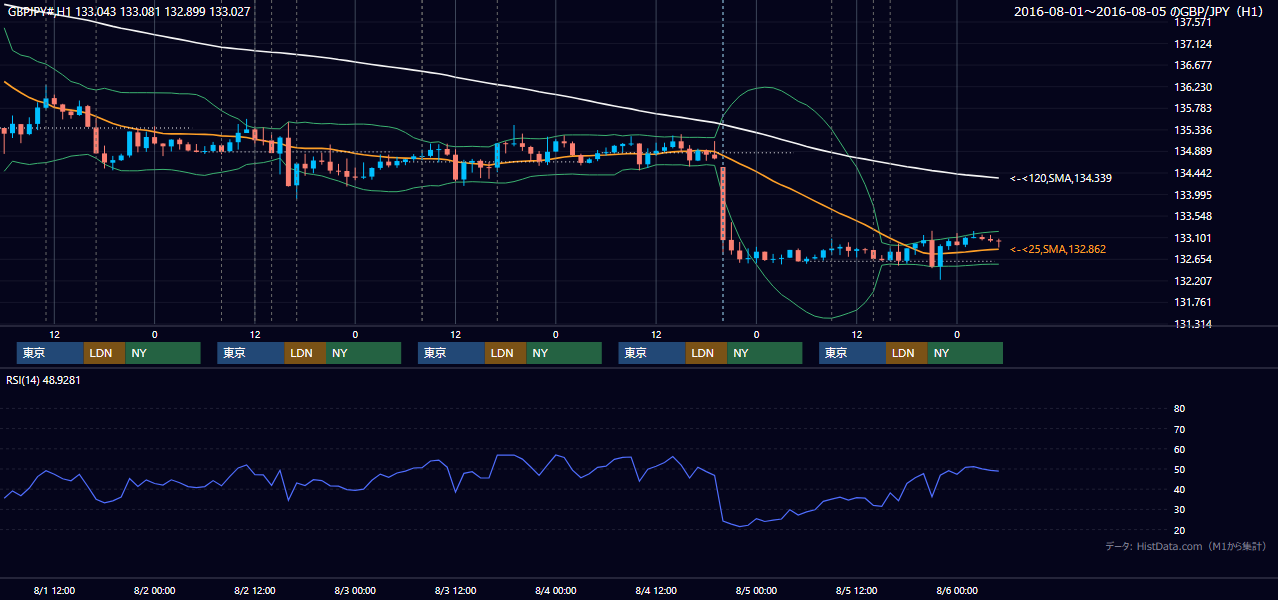Select the 120 SMA 134.339 label

point(1060,178)
